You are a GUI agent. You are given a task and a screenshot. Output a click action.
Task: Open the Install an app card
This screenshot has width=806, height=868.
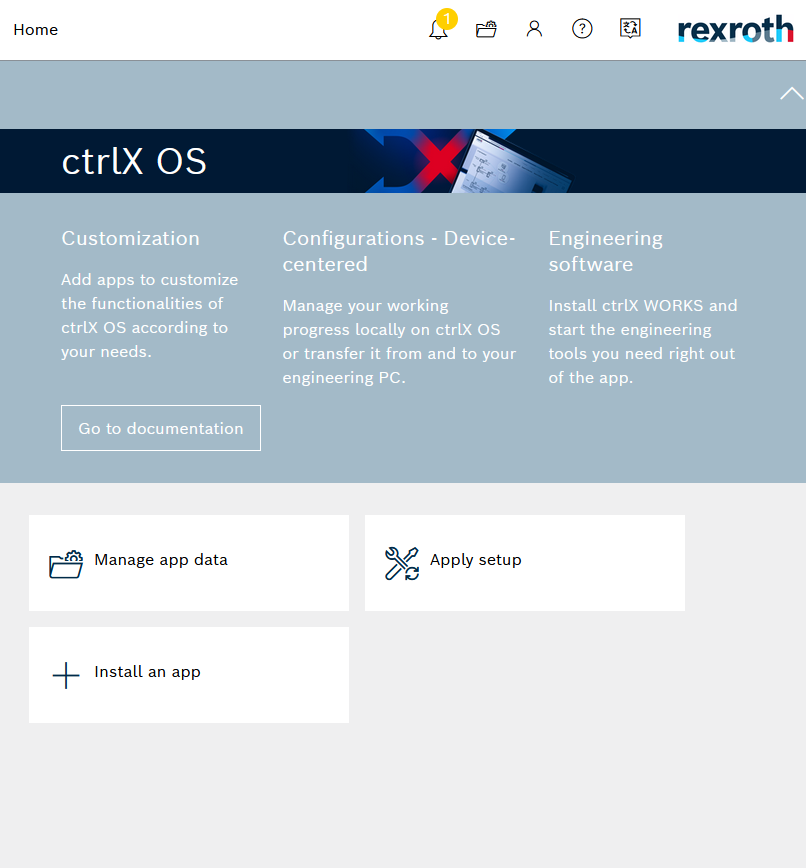click(189, 675)
